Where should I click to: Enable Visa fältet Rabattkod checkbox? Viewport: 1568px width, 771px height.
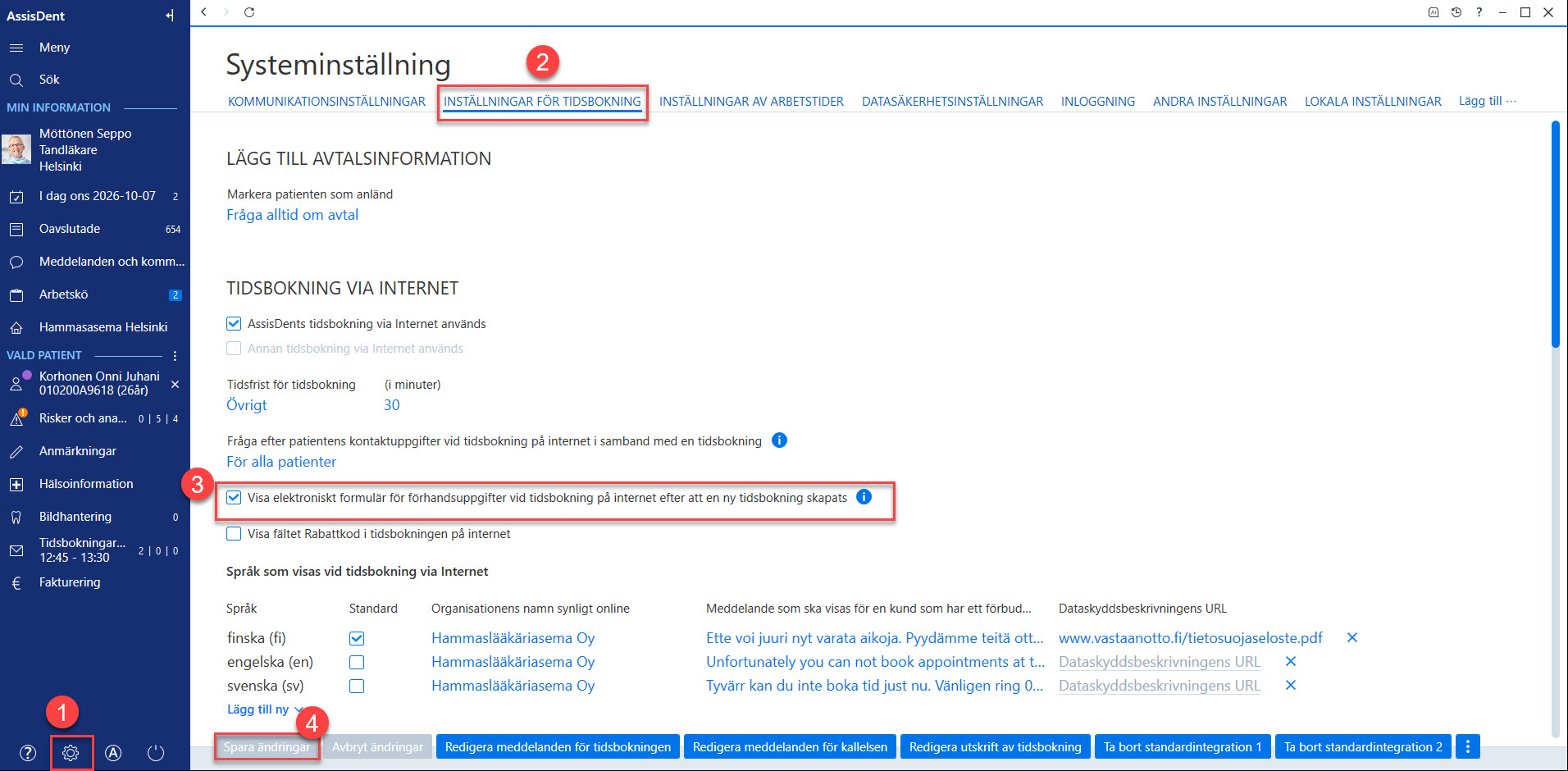point(234,534)
